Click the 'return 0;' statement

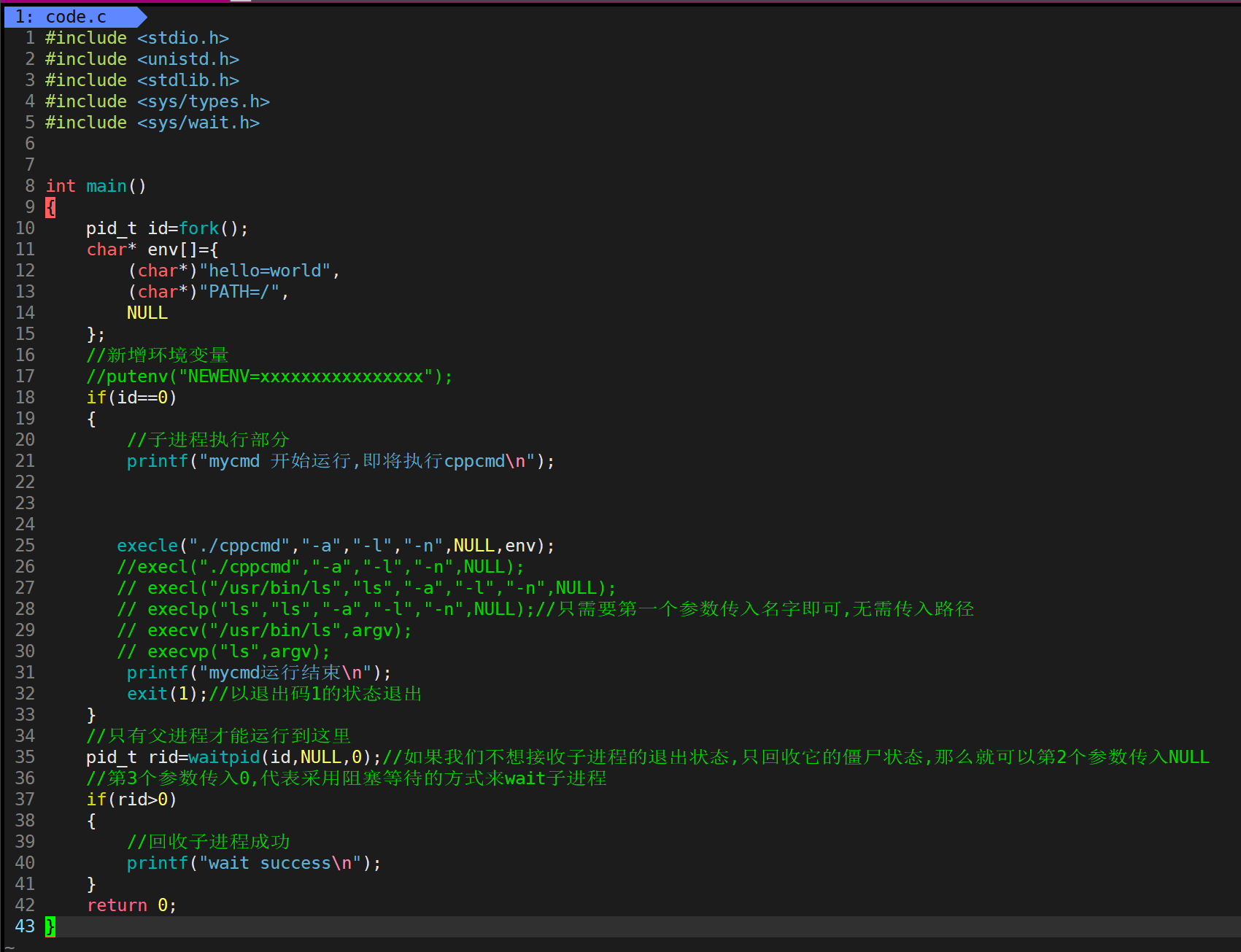(131, 905)
